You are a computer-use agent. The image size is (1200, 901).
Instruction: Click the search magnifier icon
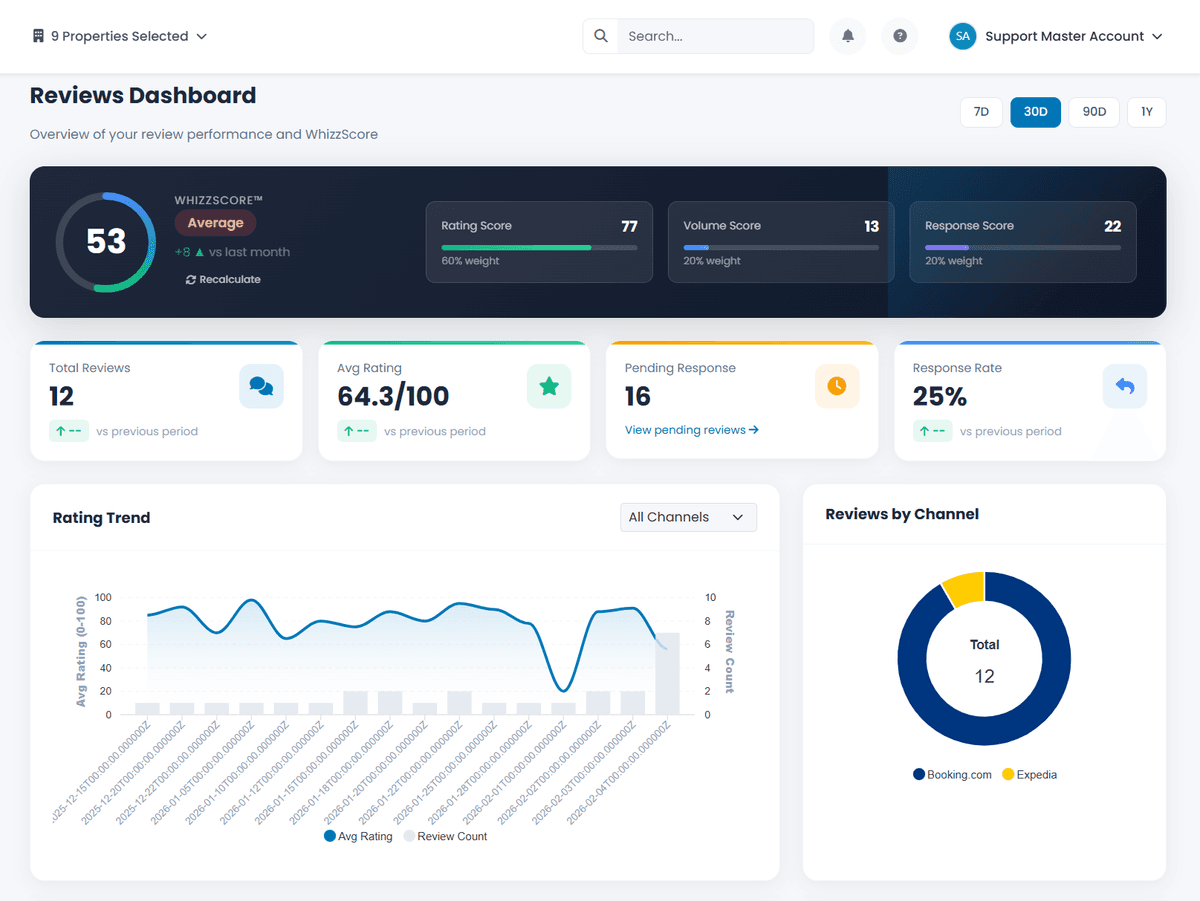(x=600, y=36)
